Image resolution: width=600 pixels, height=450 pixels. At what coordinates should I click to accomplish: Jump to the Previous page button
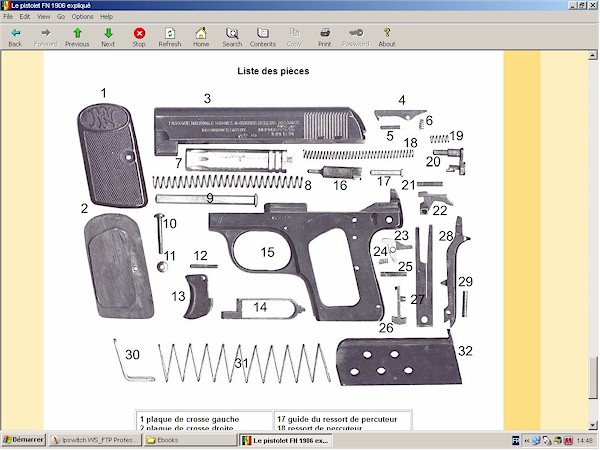(77, 37)
